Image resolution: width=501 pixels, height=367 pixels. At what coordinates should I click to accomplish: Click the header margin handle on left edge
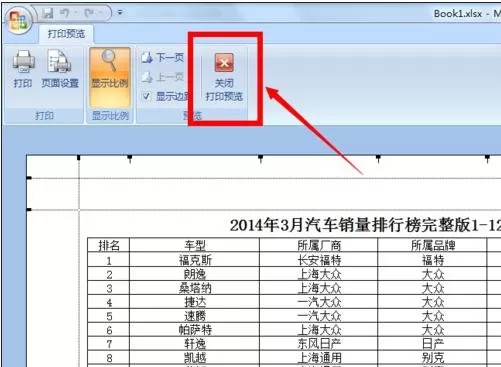tap(29, 178)
